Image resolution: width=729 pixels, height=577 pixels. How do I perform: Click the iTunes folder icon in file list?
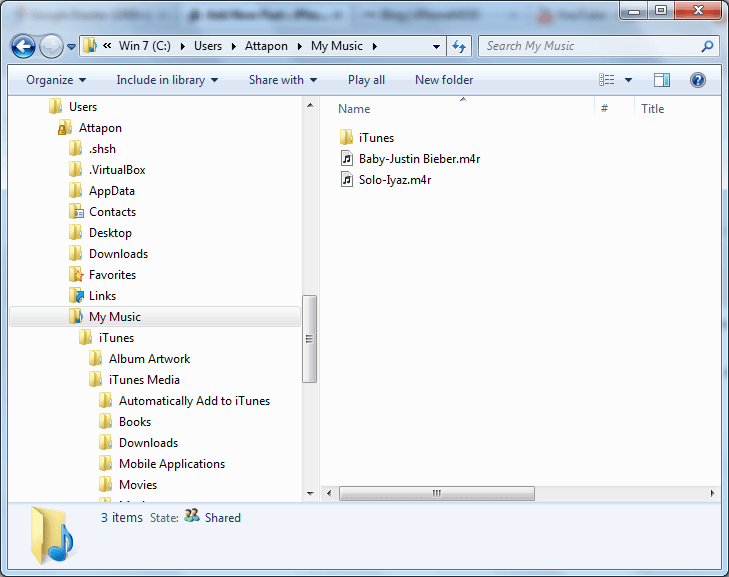[x=346, y=138]
